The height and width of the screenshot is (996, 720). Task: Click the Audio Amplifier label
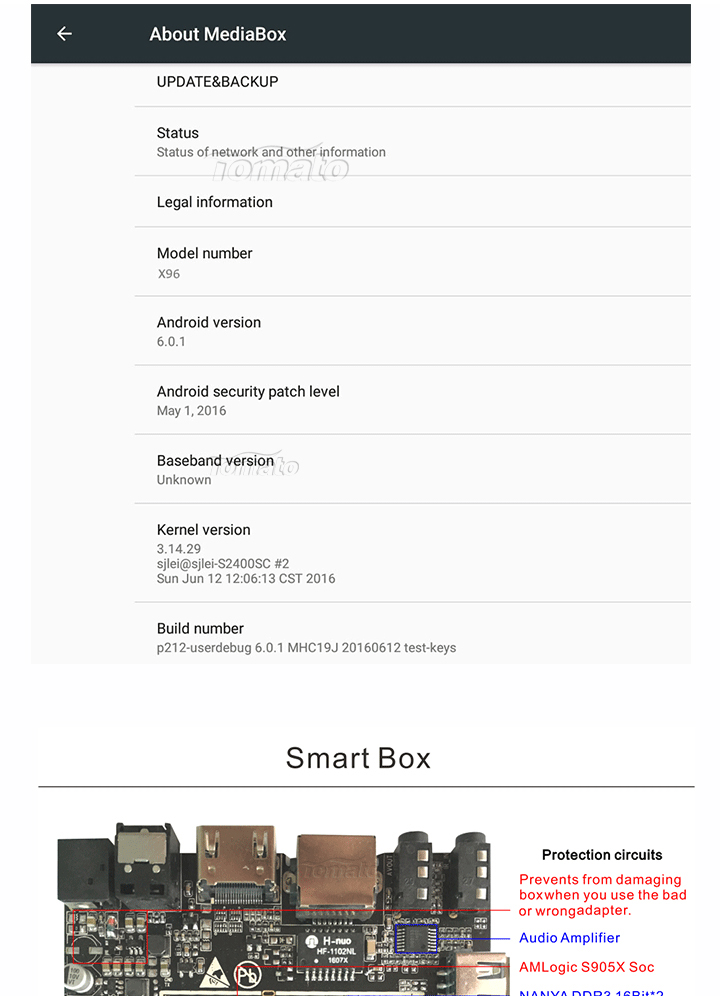pyautogui.click(x=569, y=938)
